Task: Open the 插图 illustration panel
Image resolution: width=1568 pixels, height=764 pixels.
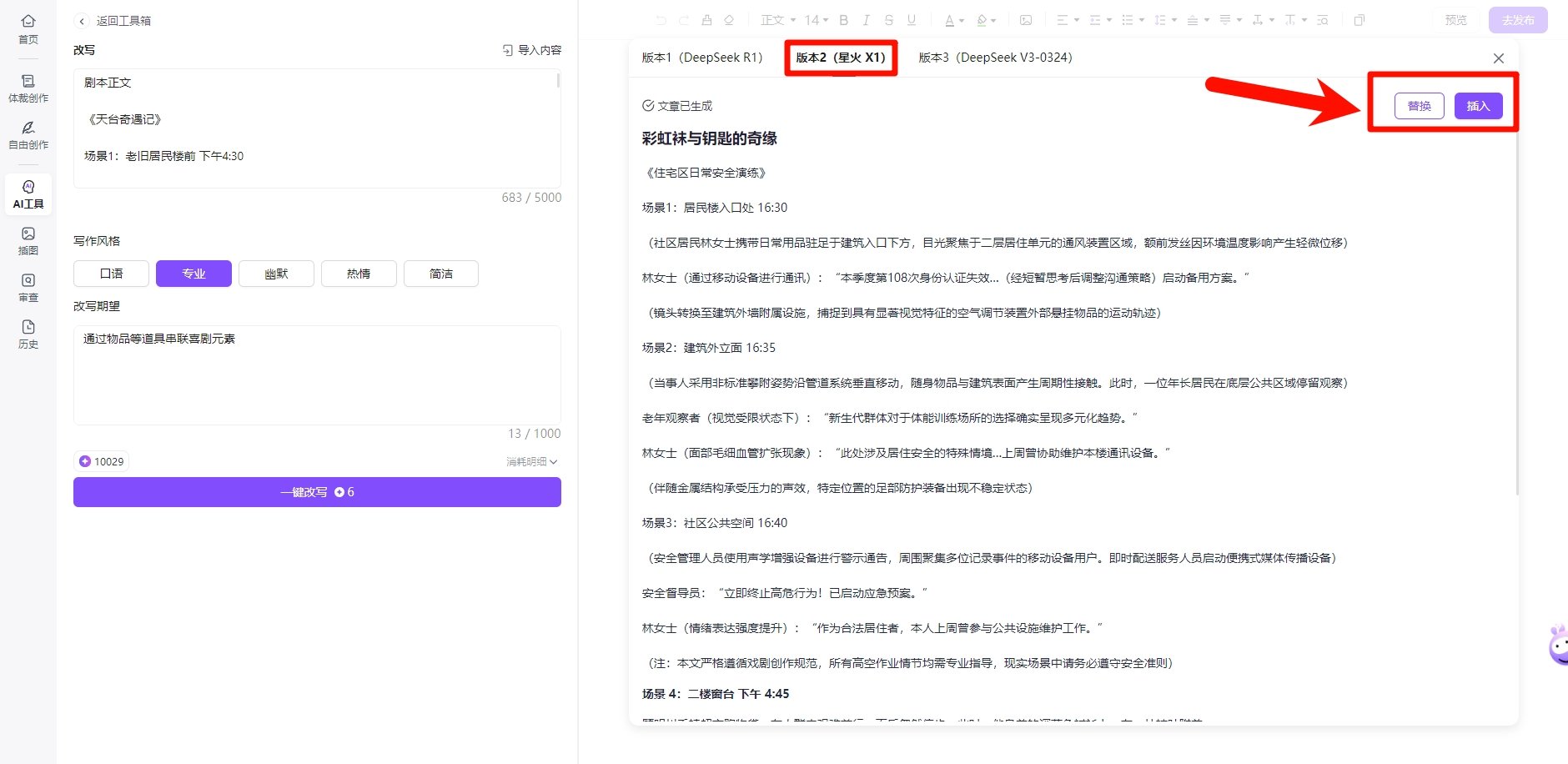Action: [28, 242]
